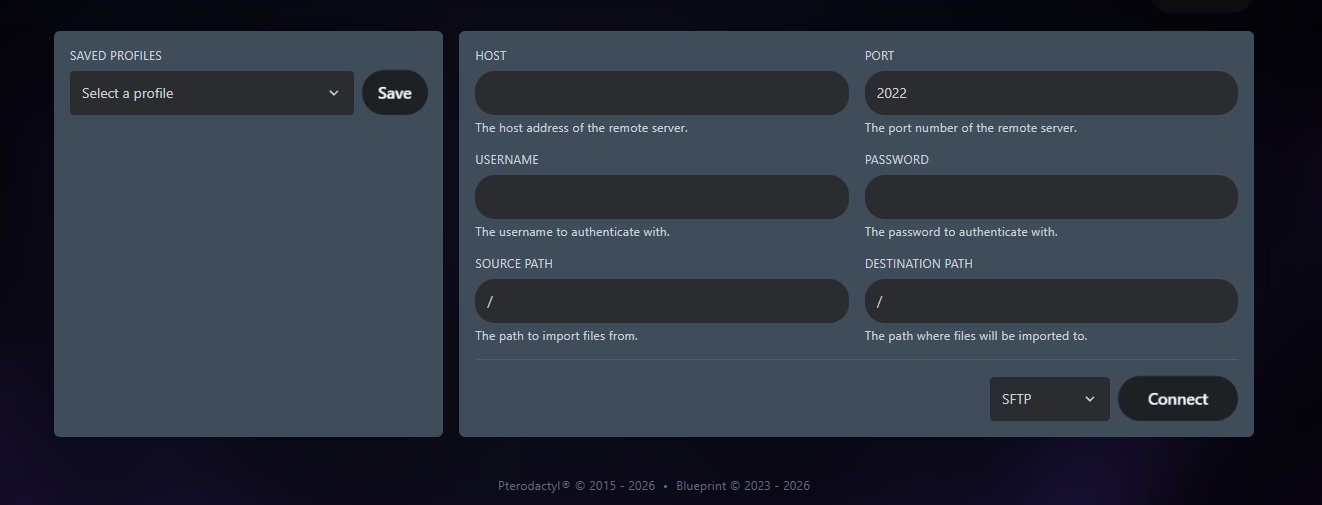The image size is (1322, 505).
Task: Click the PORT field label
Action: [879, 56]
